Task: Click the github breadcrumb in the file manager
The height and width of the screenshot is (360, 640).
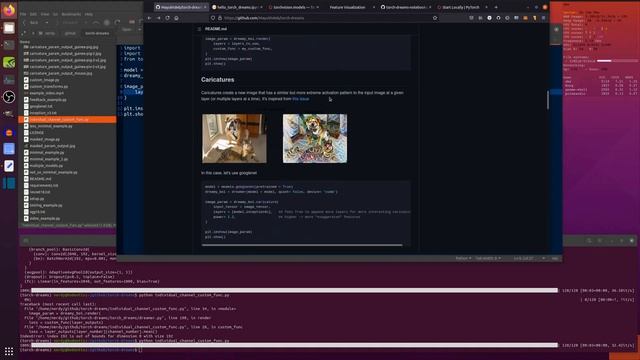Action: 70,33
